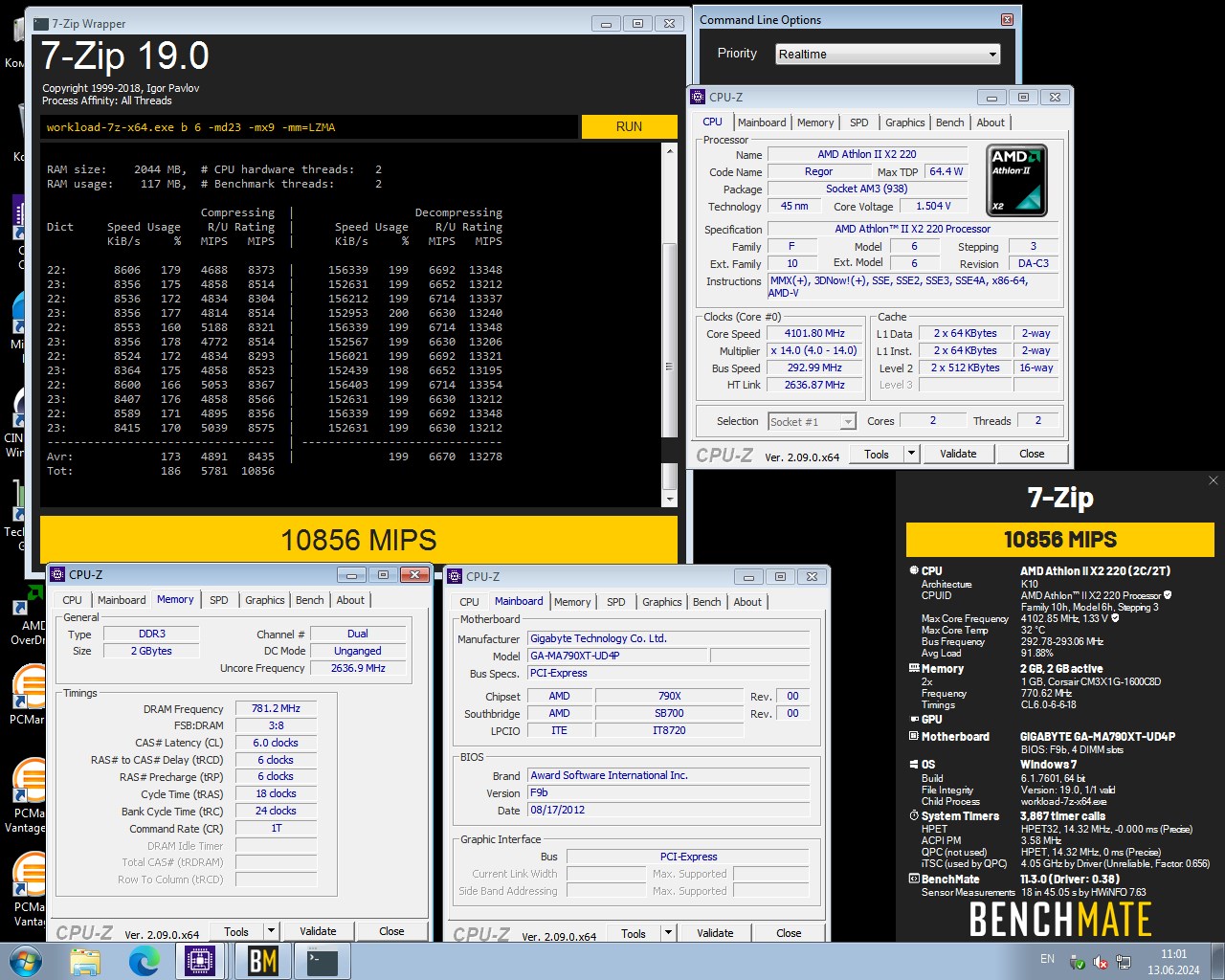Click 7-Zip output scrollbar down arrow

pos(669,499)
